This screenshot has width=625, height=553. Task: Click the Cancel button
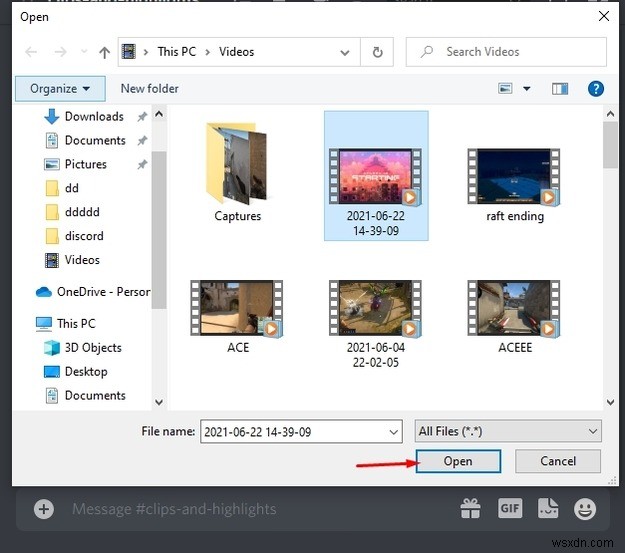pos(557,461)
